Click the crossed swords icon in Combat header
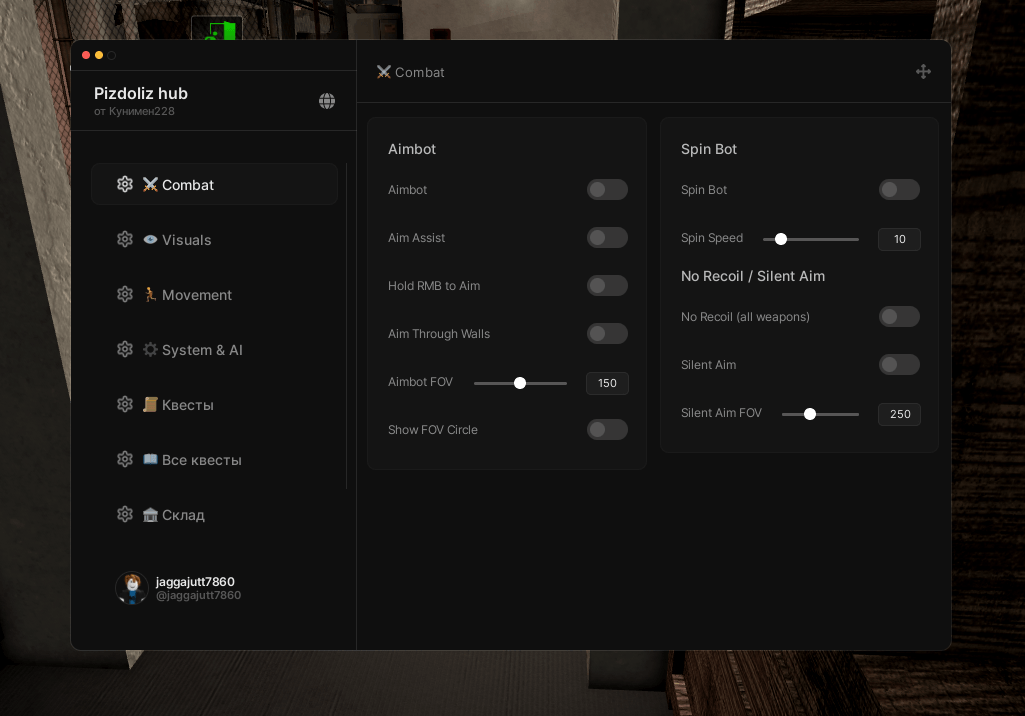Image resolution: width=1025 pixels, height=716 pixels. pos(384,72)
